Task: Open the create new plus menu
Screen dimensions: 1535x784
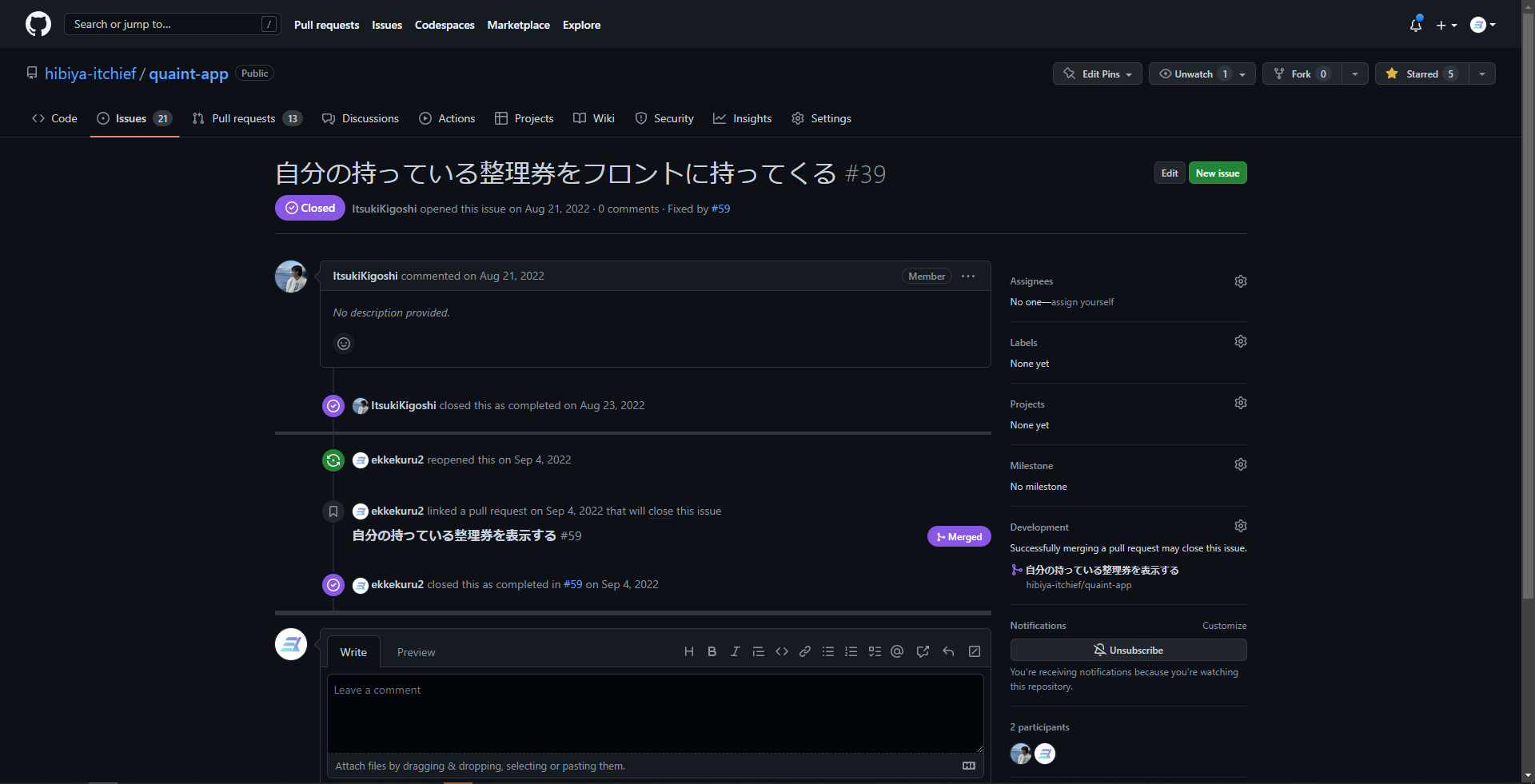Action: [1446, 25]
